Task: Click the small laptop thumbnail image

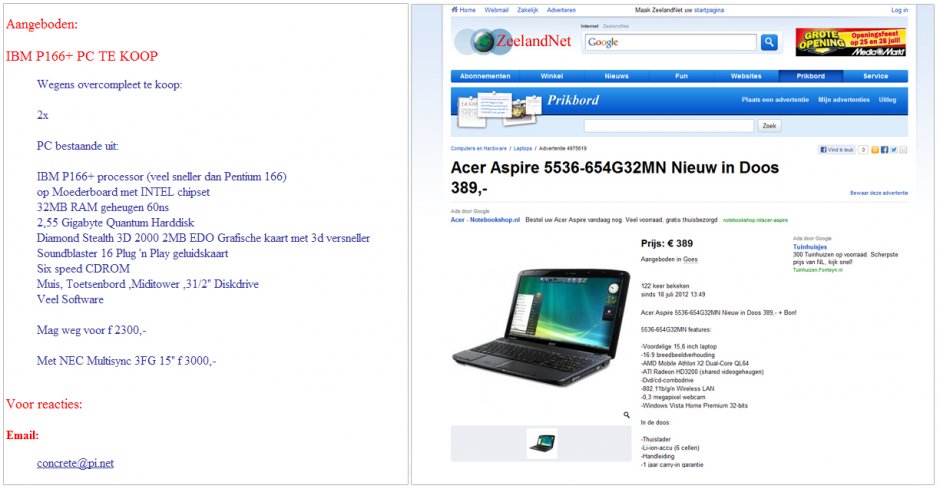Action: click(x=542, y=443)
